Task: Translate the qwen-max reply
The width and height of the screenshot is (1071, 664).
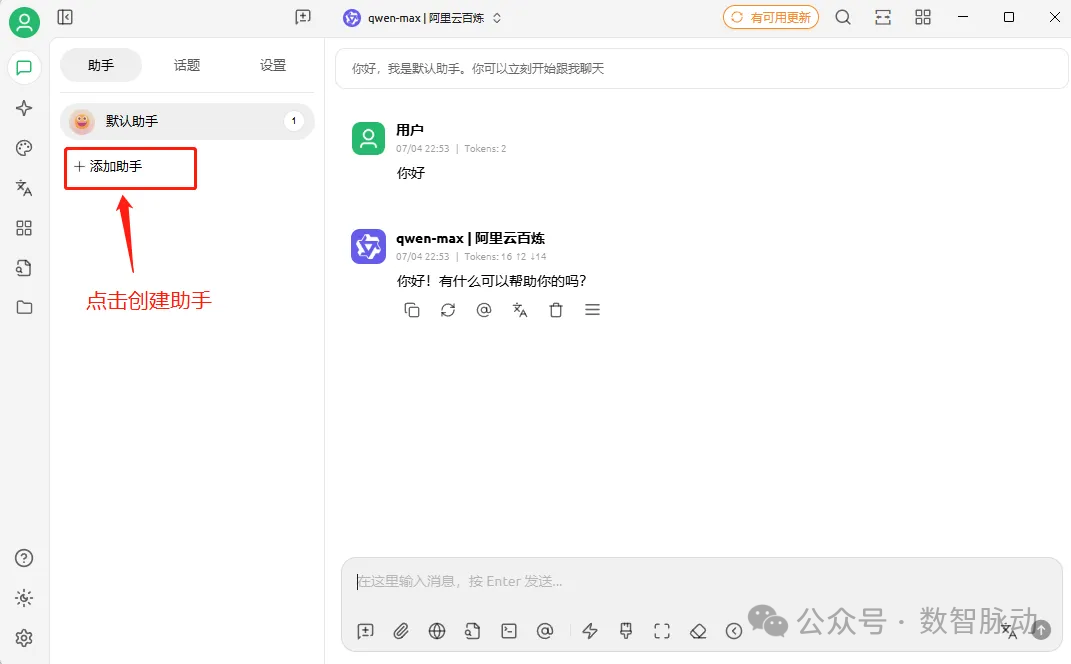Action: [520, 310]
